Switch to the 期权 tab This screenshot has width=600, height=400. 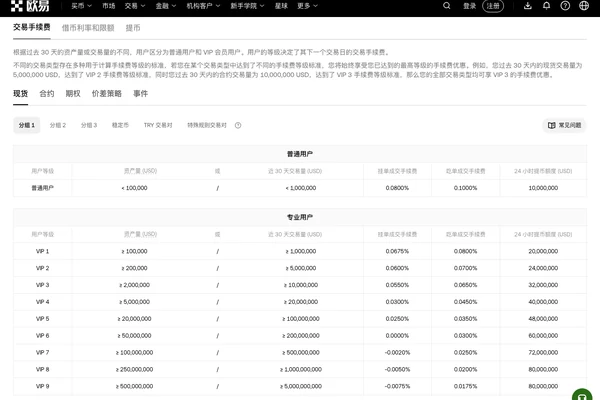(x=73, y=93)
